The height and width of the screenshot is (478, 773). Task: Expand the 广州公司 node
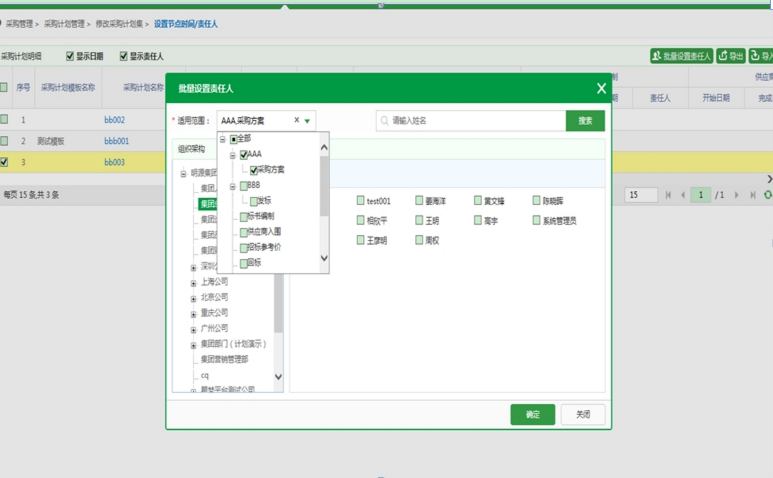tap(193, 330)
